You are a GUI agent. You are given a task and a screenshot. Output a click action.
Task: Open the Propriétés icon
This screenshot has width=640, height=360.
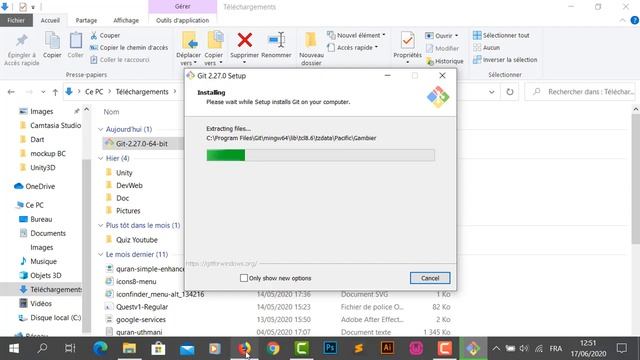[407, 40]
